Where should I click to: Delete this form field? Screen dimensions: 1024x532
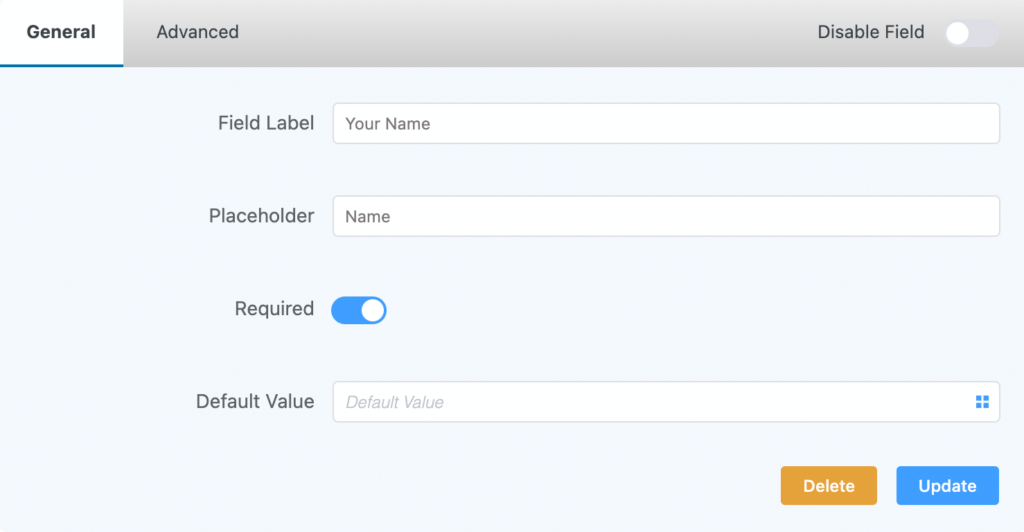click(x=829, y=486)
